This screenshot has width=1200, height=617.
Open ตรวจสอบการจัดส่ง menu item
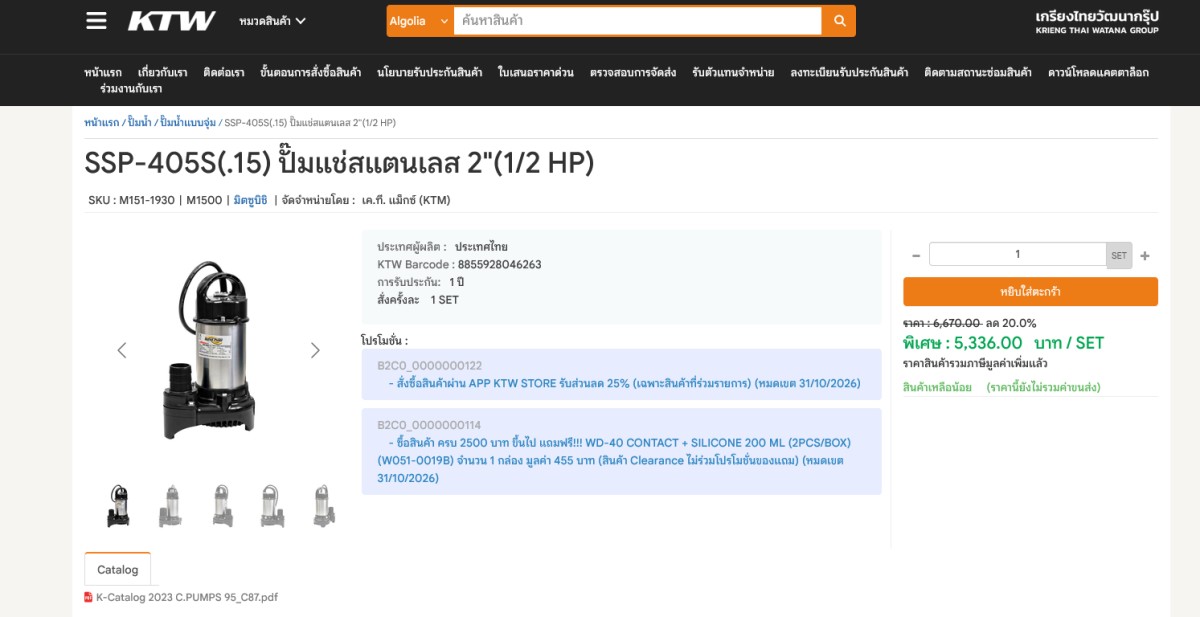633,72
